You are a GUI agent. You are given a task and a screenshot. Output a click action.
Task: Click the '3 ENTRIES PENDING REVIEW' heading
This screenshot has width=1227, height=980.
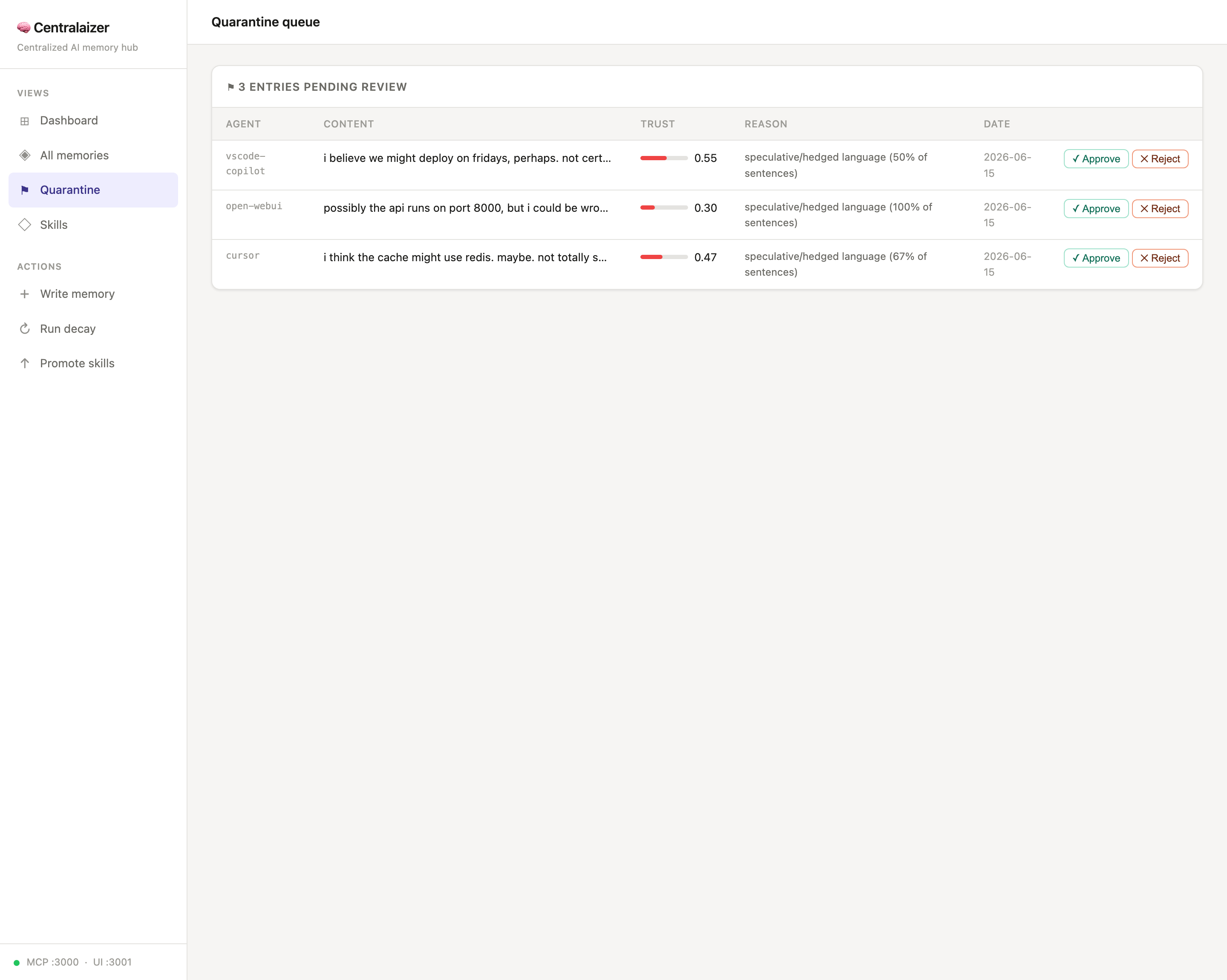[x=322, y=87]
